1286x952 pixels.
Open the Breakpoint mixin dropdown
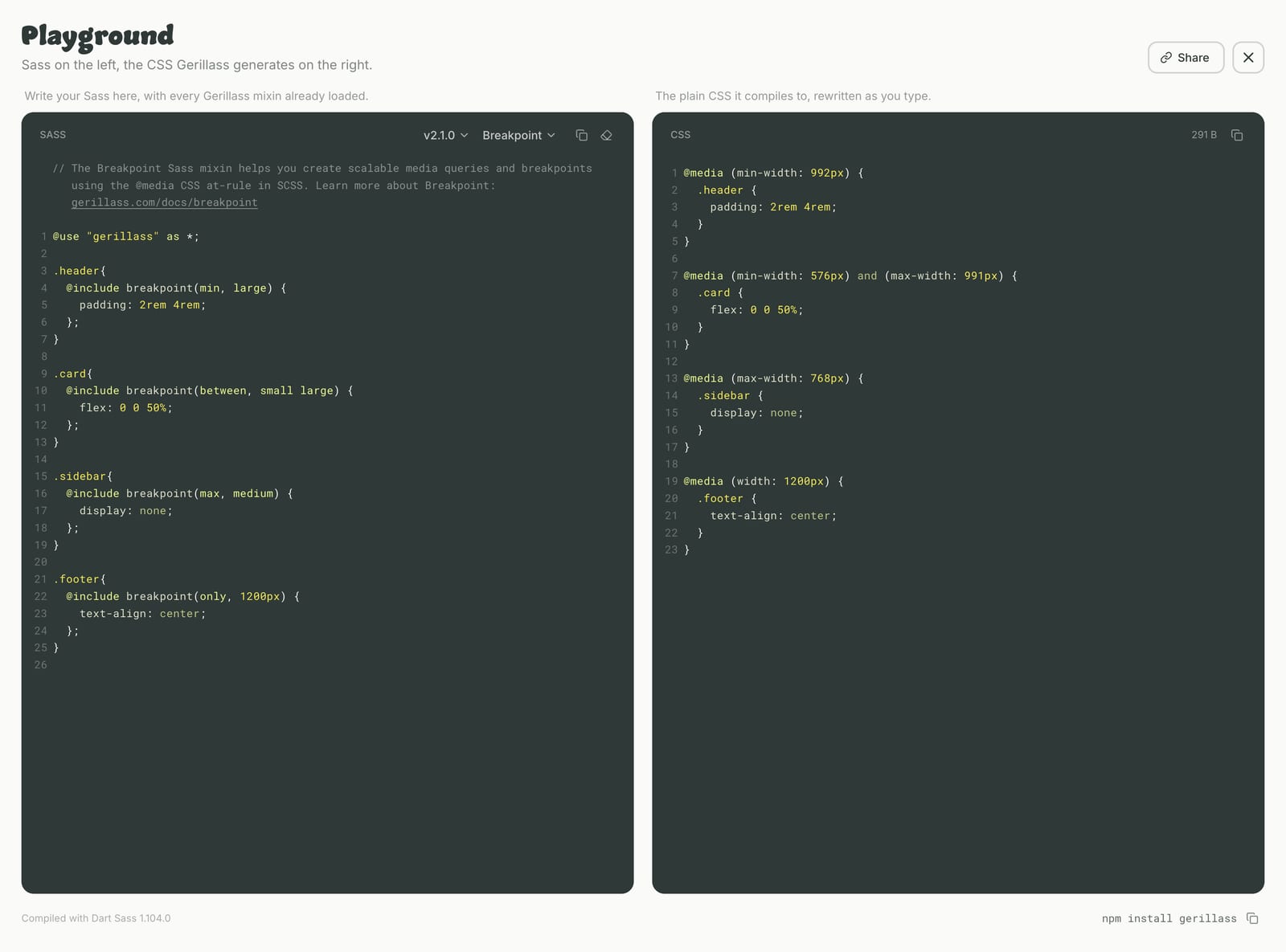click(x=518, y=135)
